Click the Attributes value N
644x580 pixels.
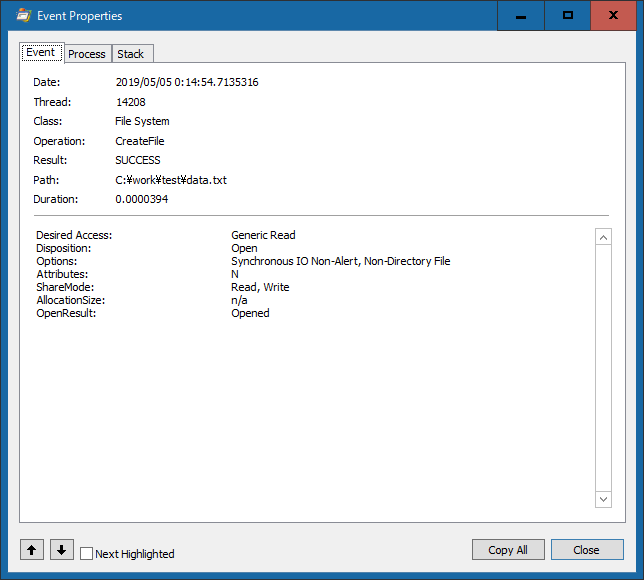click(x=235, y=274)
